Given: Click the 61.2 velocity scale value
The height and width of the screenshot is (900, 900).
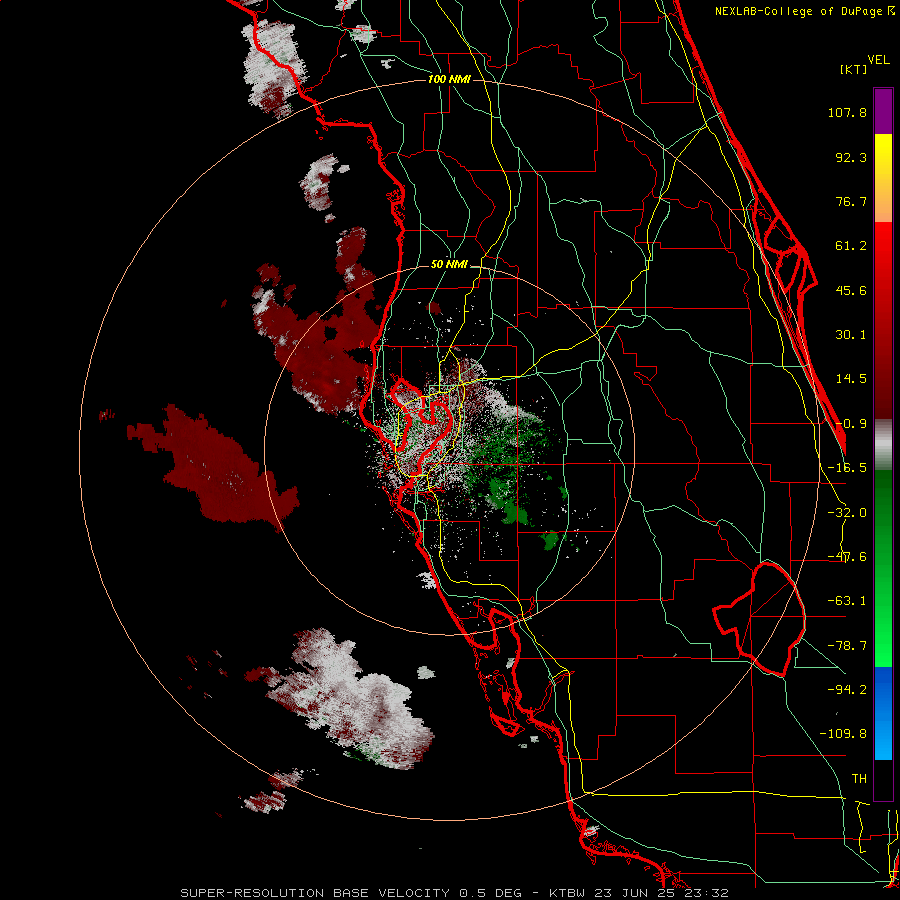Looking at the screenshot, I should (x=851, y=246).
